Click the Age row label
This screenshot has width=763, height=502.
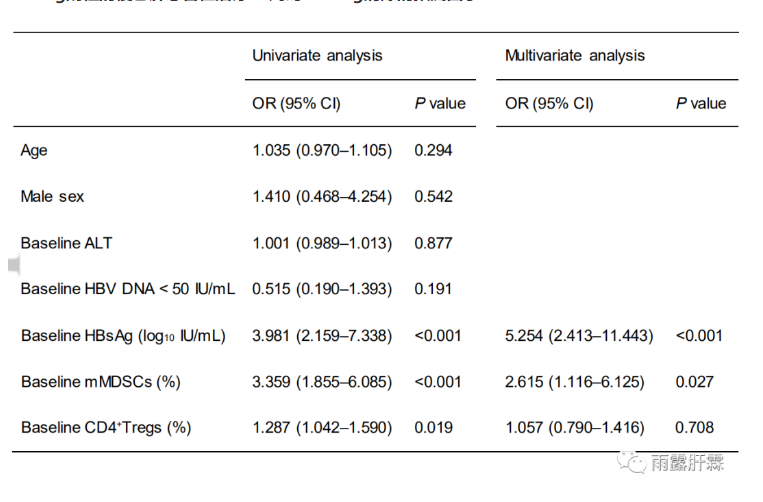(x=34, y=151)
